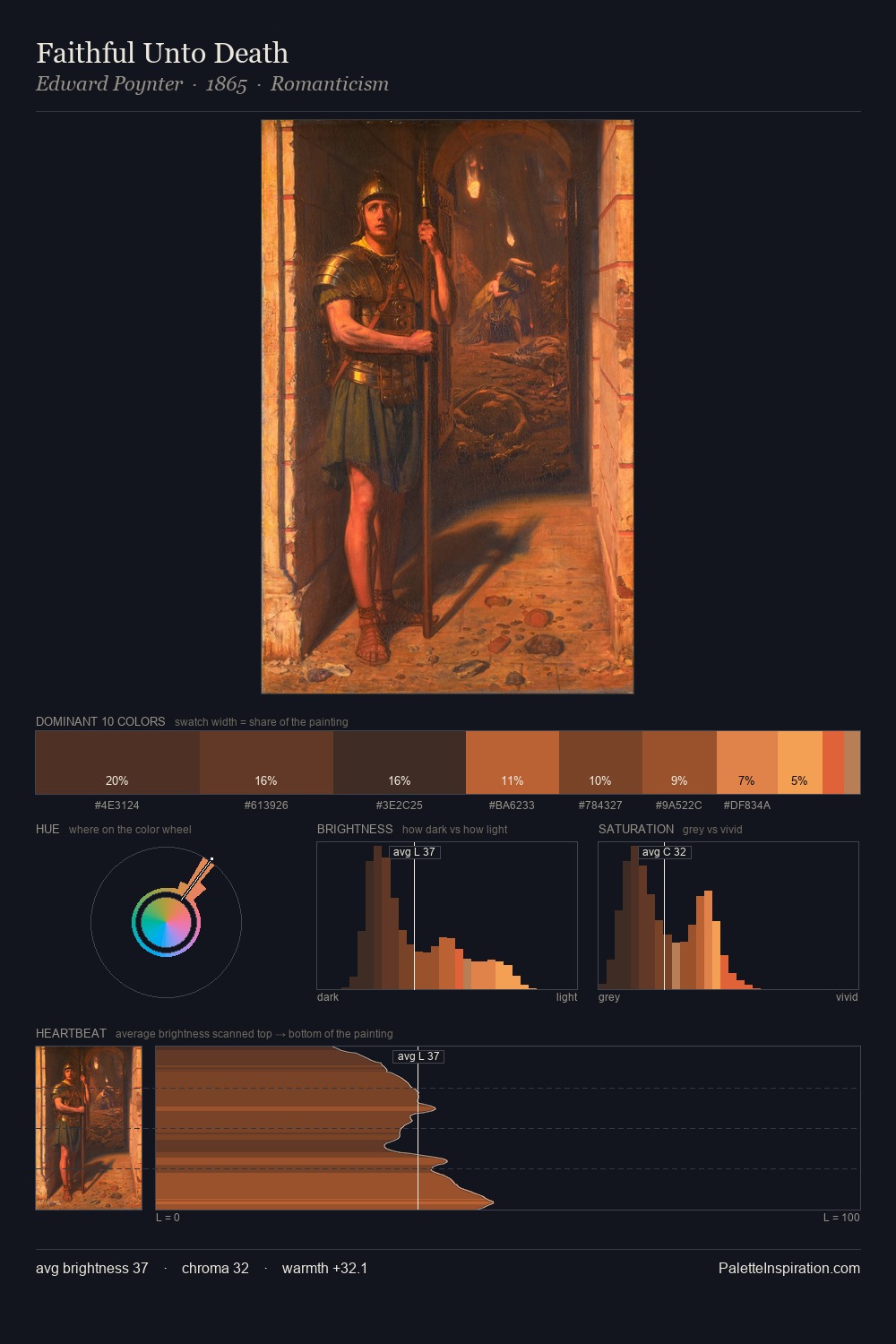Screen dimensions: 896x1344
Task: Click the hue color wheel
Action: pos(166,922)
